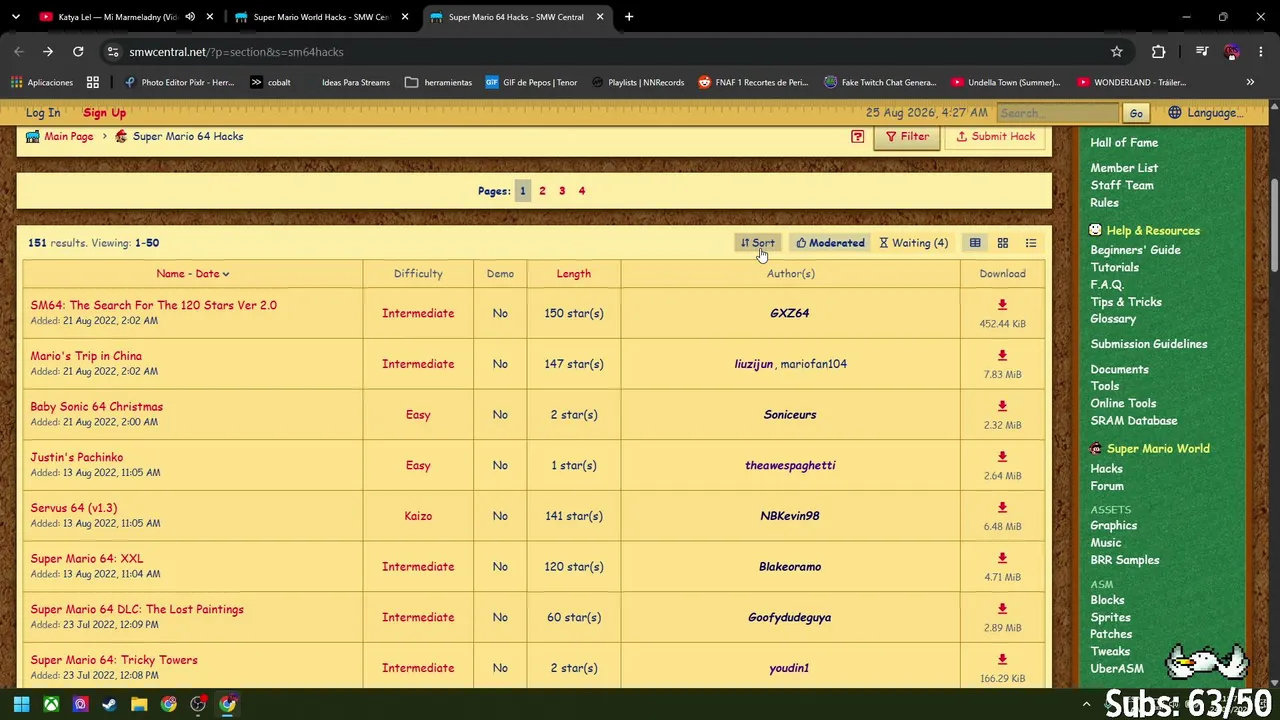Open the browser media controls icon
This screenshot has height=720, width=1280.
pyautogui.click(x=1203, y=52)
